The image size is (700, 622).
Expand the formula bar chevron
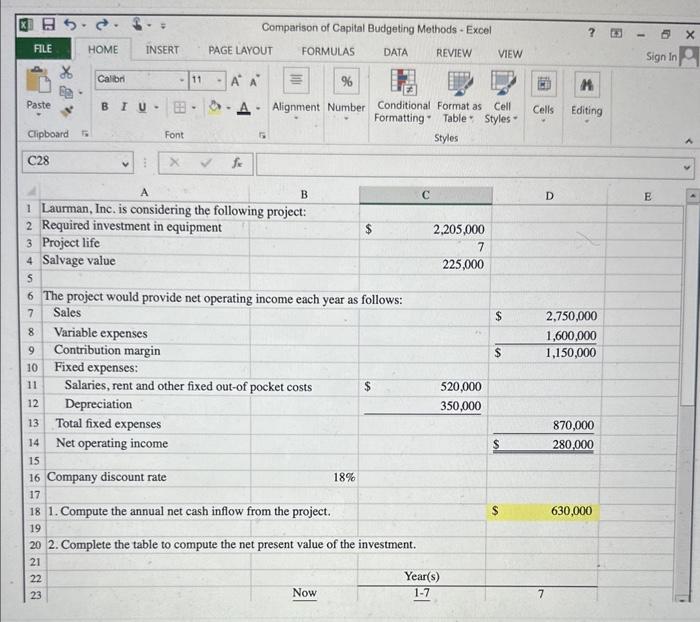[x=687, y=168]
